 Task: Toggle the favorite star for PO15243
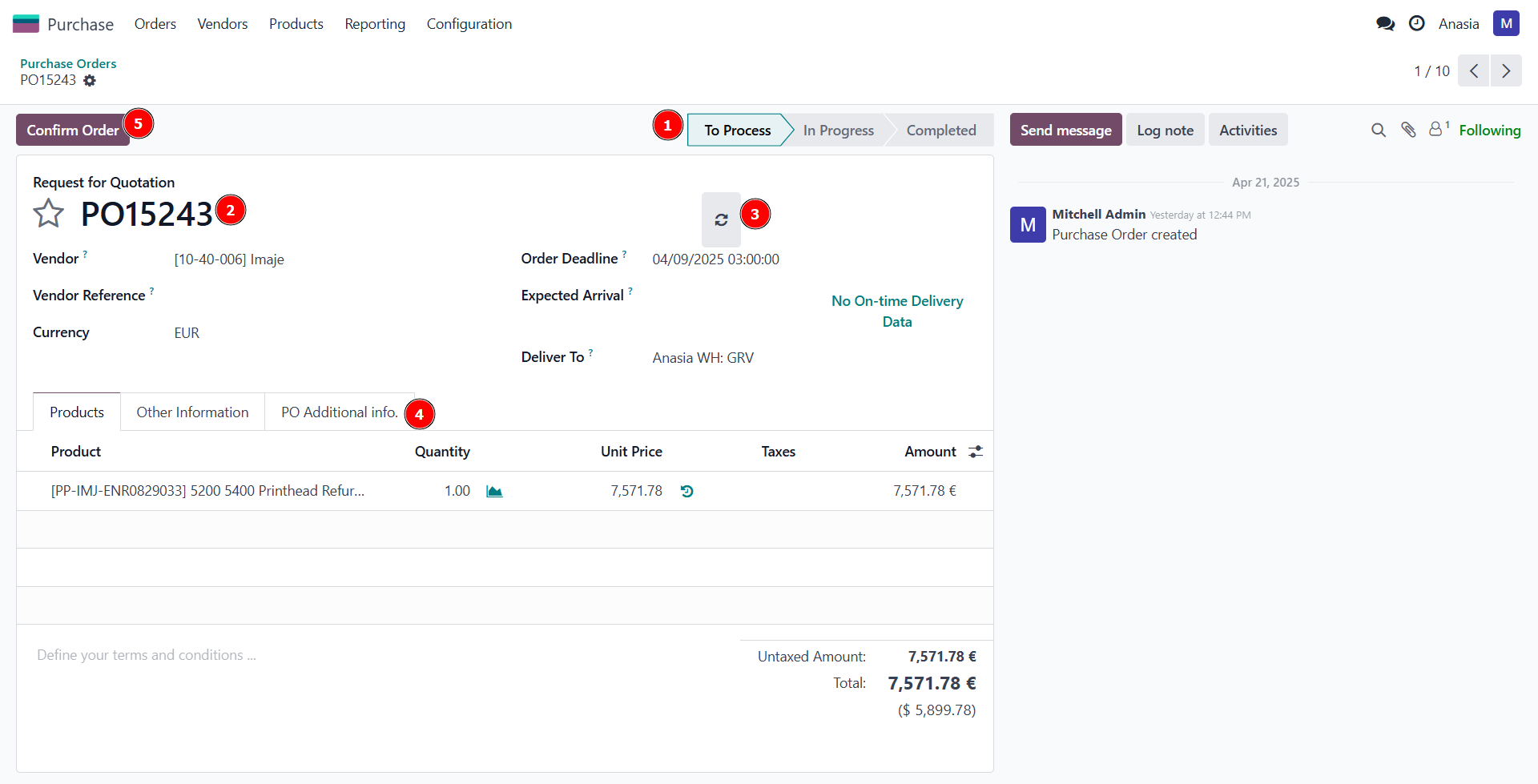point(48,214)
